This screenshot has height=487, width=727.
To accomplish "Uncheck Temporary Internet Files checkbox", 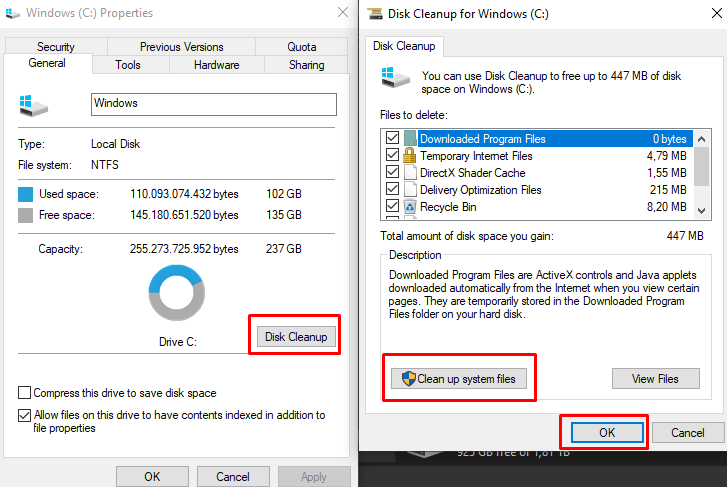I will 392,154.
